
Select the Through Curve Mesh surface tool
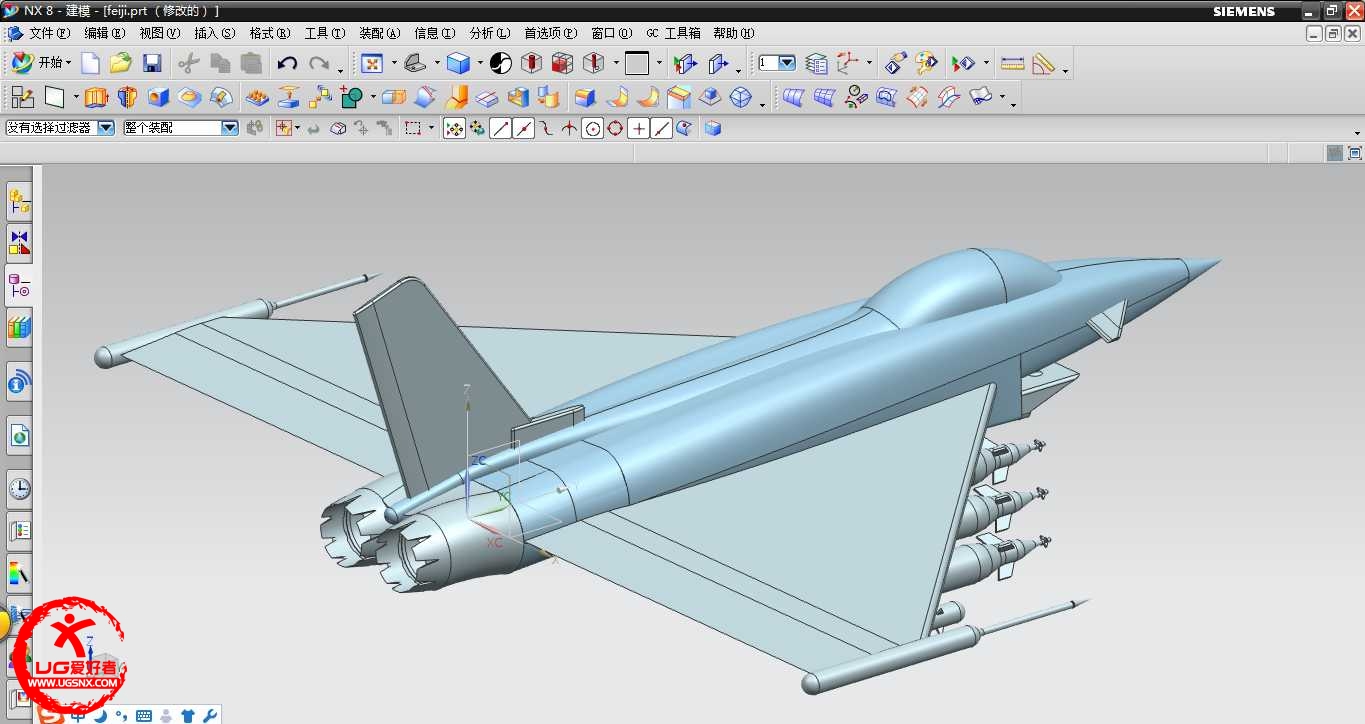click(825, 98)
